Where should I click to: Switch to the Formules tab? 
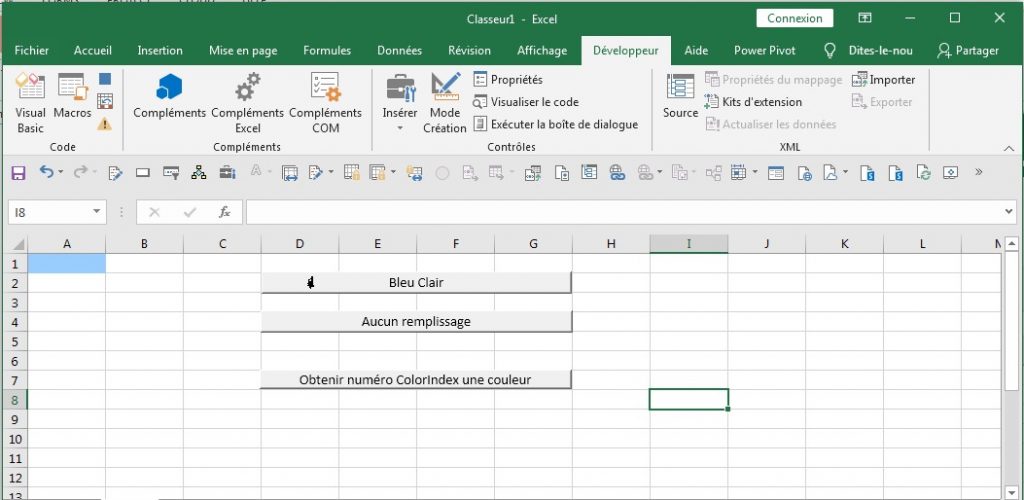coord(327,50)
